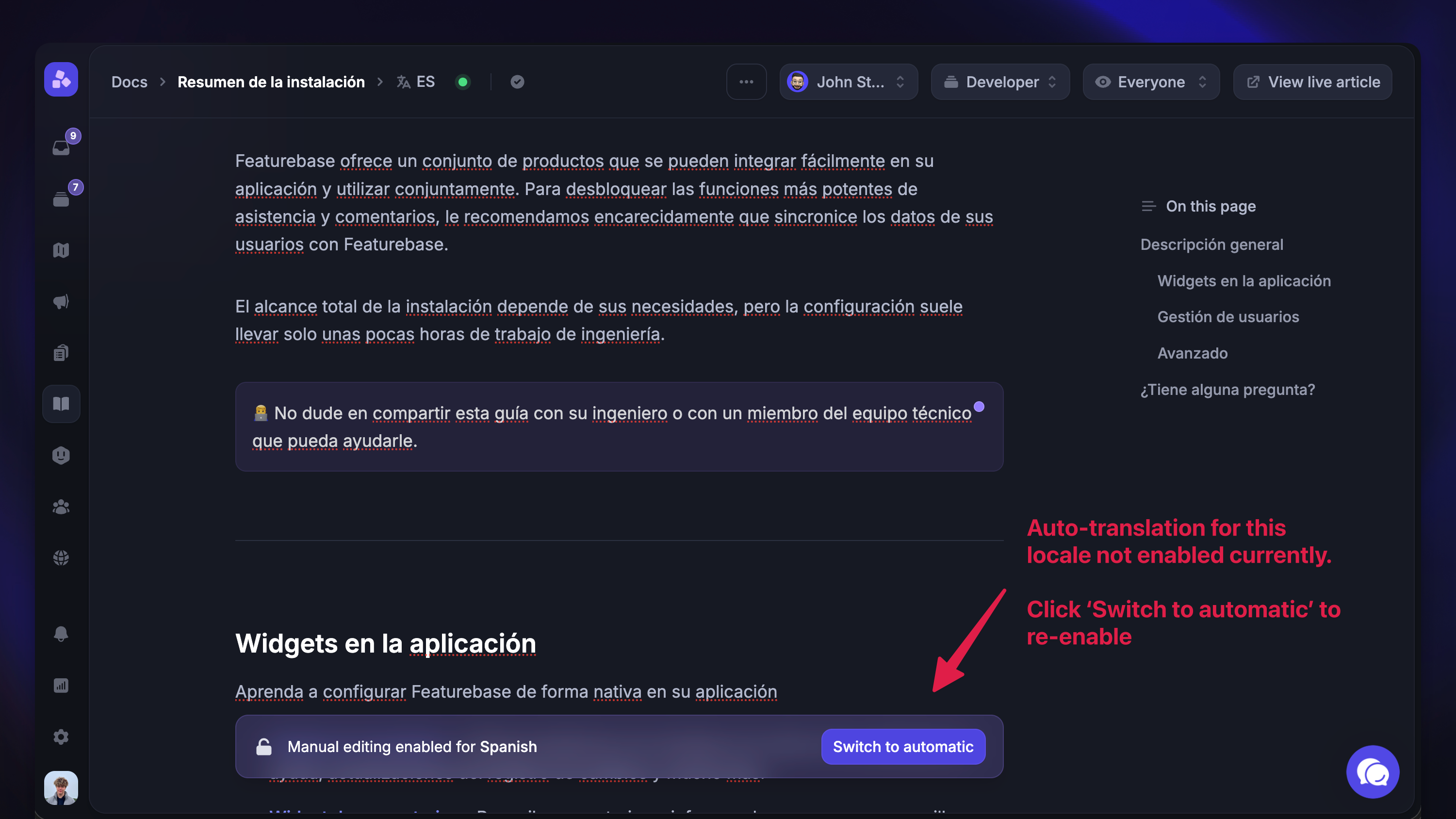The height and width of the screenshot is (819, 1456).
Task: Click 'Aprenda a configurar Featurebase' line
Action: tap(506, 691)
